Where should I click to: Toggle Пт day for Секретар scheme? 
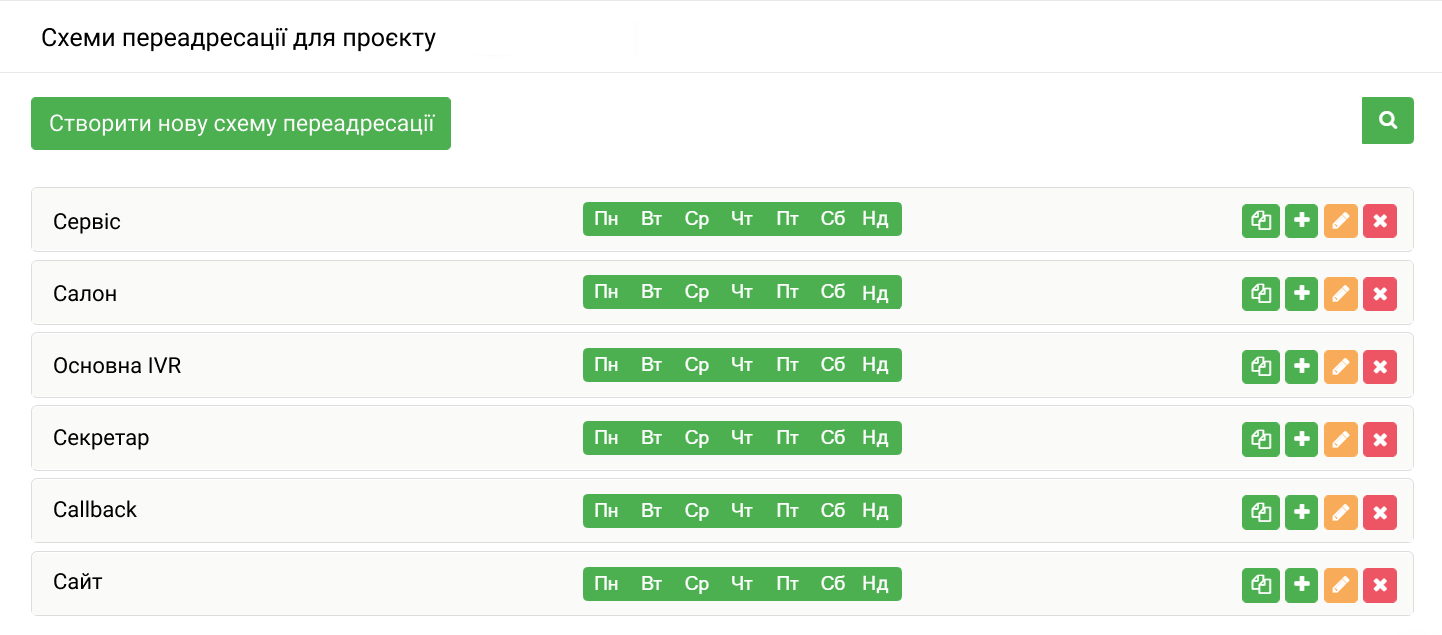click(x=788, y=438)
